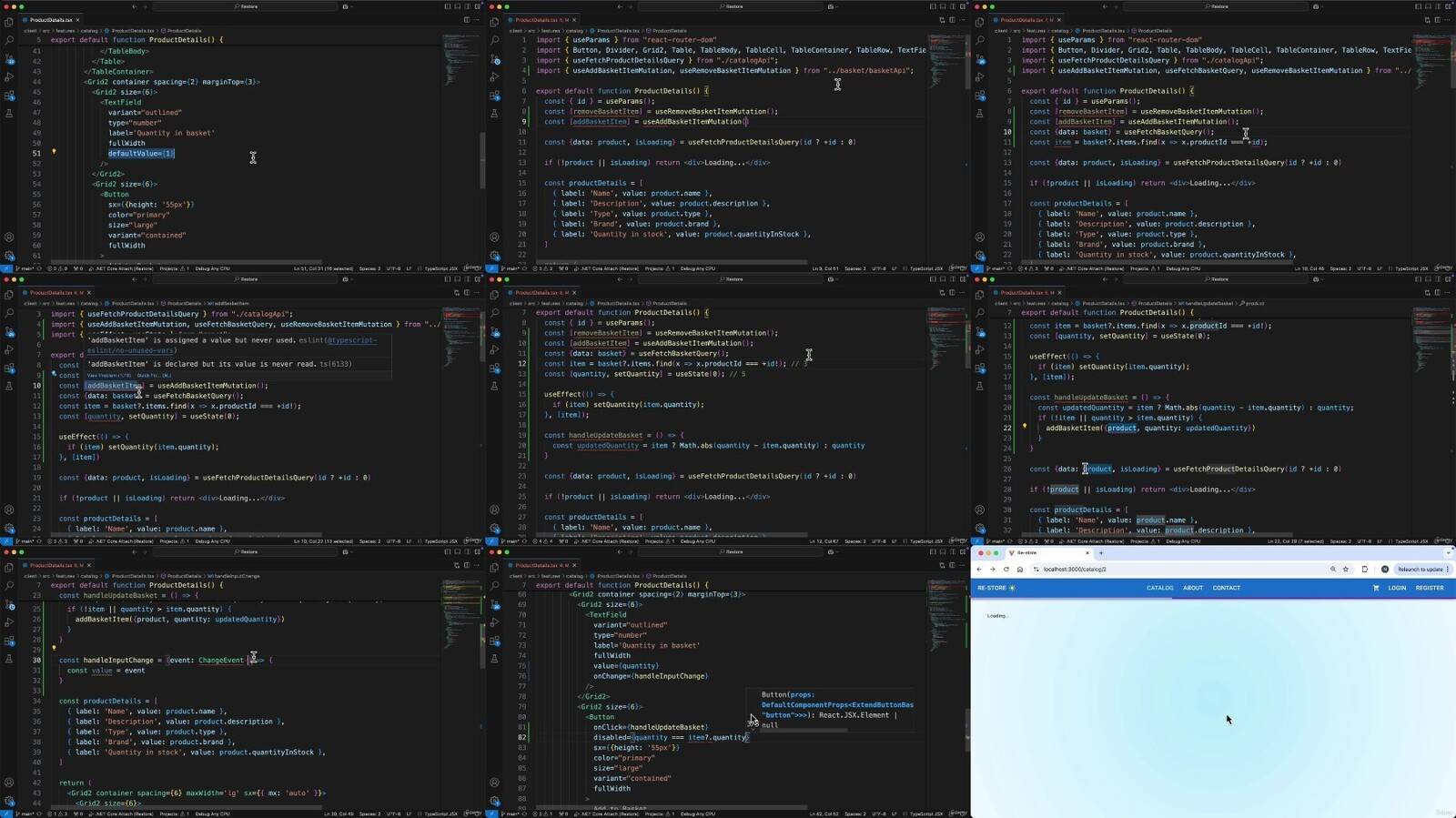
Task: Open Explorer in the defaultValue={1} editor window
Action: click(x=9, y=23)
